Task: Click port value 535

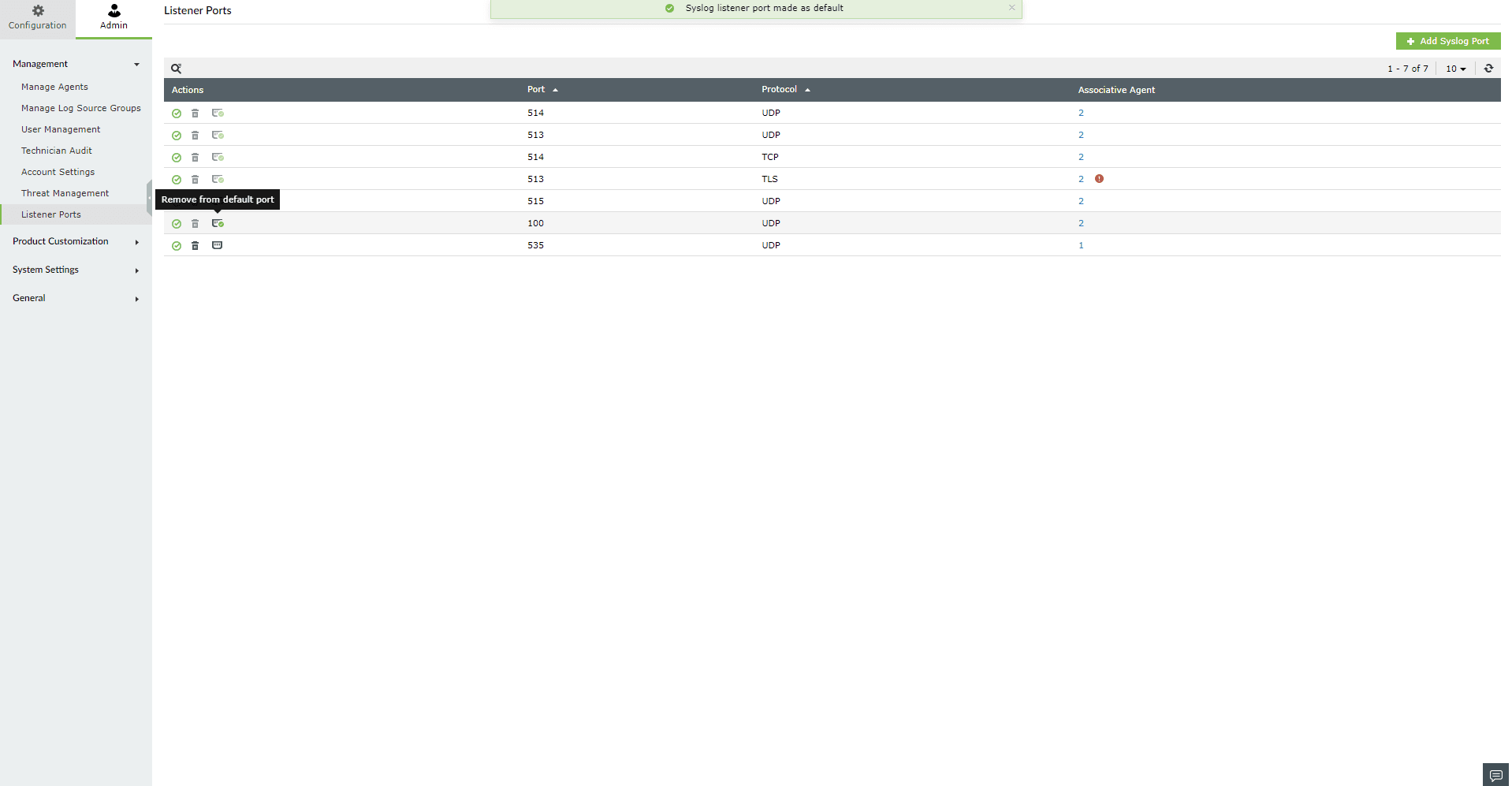Action: pos(535,245)
